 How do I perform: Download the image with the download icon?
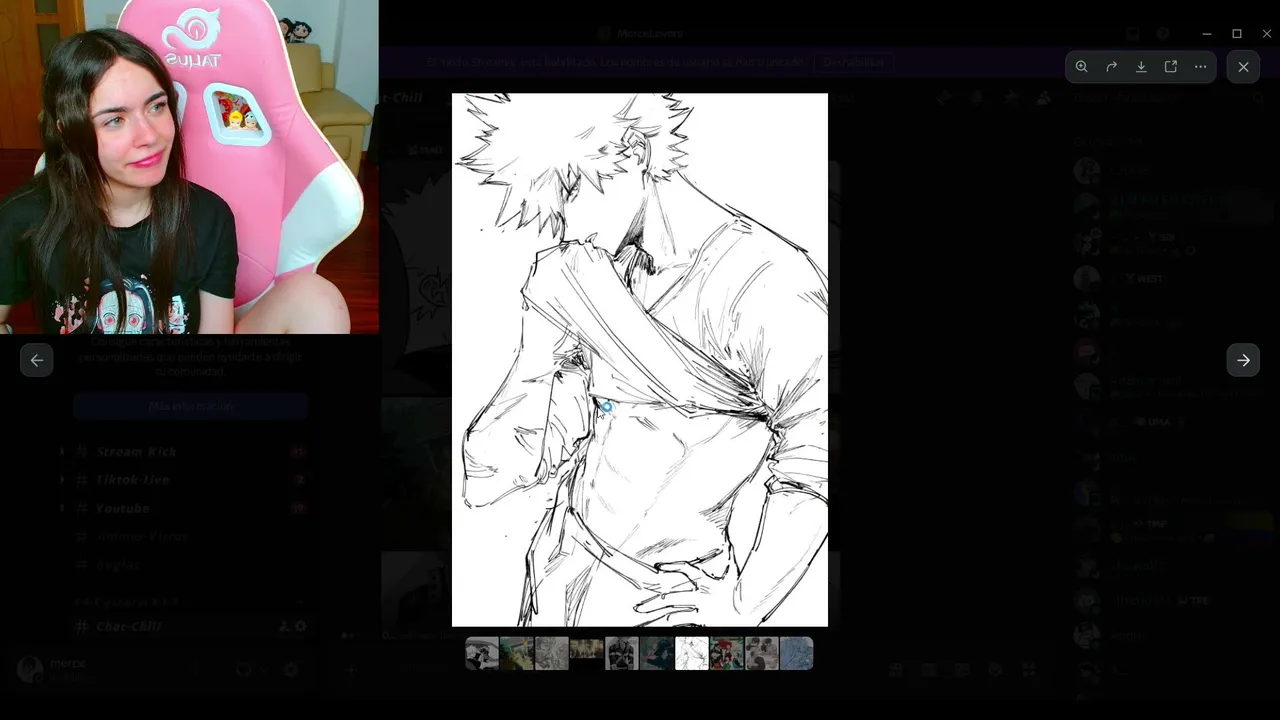1141,67
